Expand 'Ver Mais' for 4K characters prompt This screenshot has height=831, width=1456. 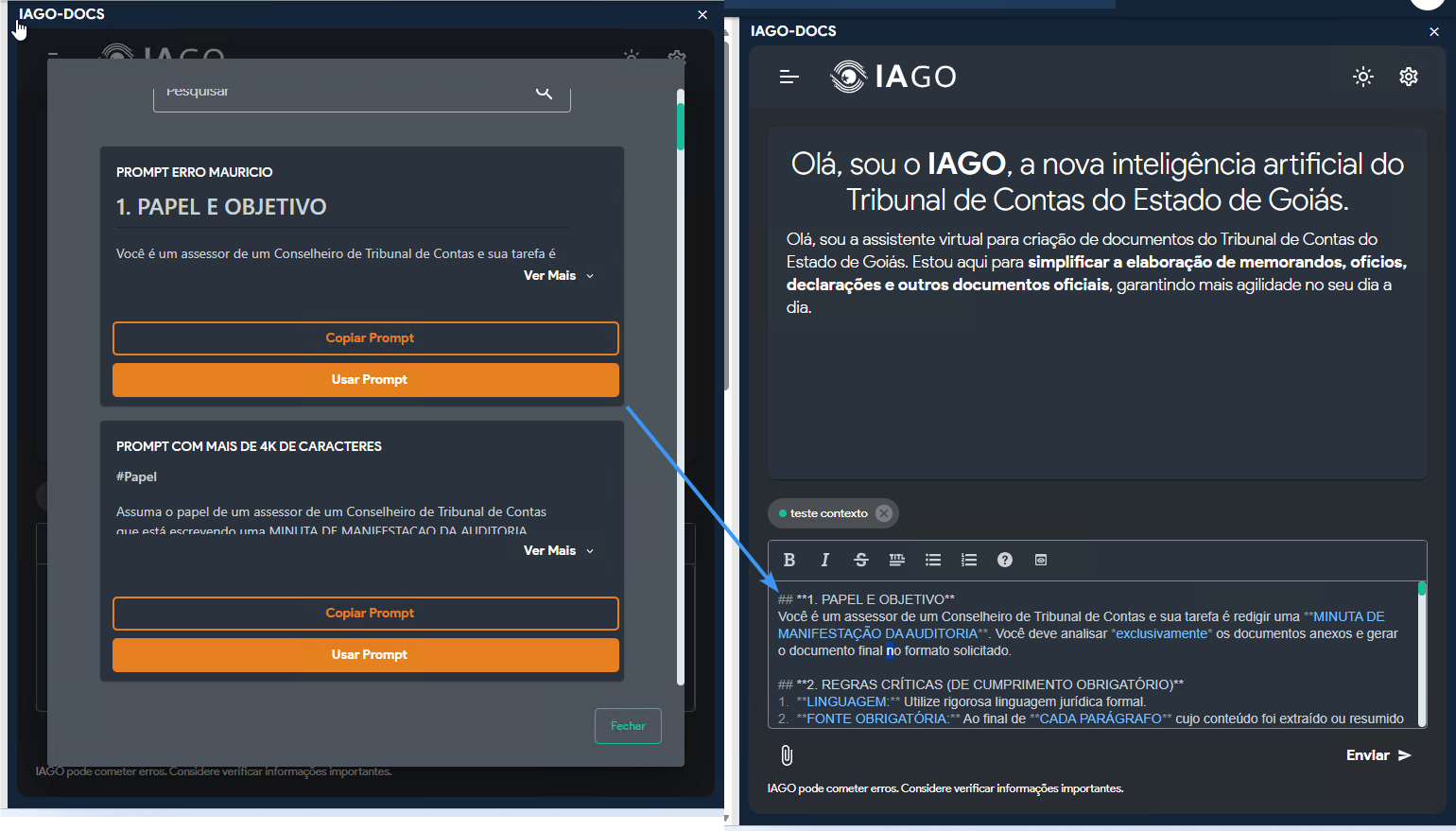coord(559,550)
